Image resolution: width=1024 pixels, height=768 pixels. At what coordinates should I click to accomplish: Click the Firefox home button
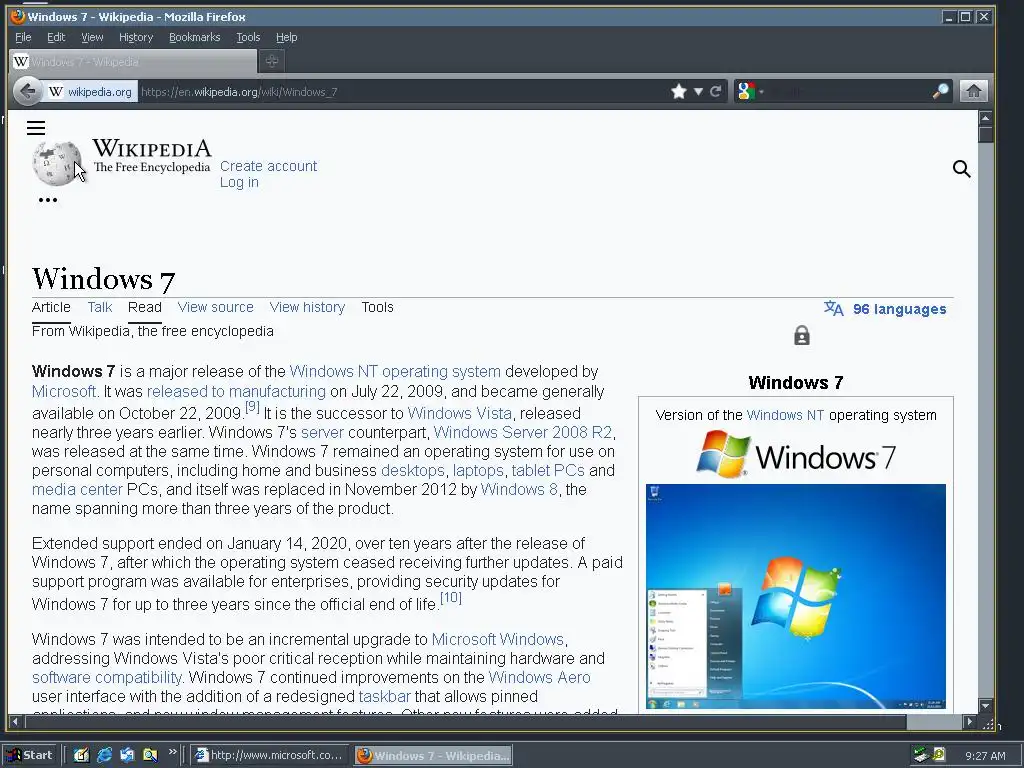(x=973, y=91)
